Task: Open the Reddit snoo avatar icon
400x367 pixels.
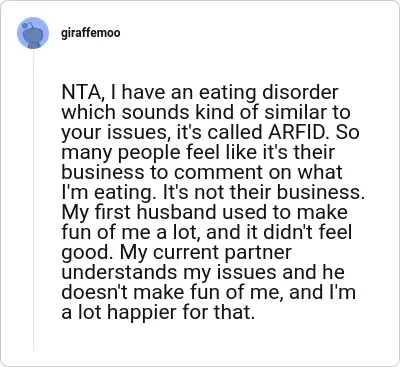Action: pos(33,33)
